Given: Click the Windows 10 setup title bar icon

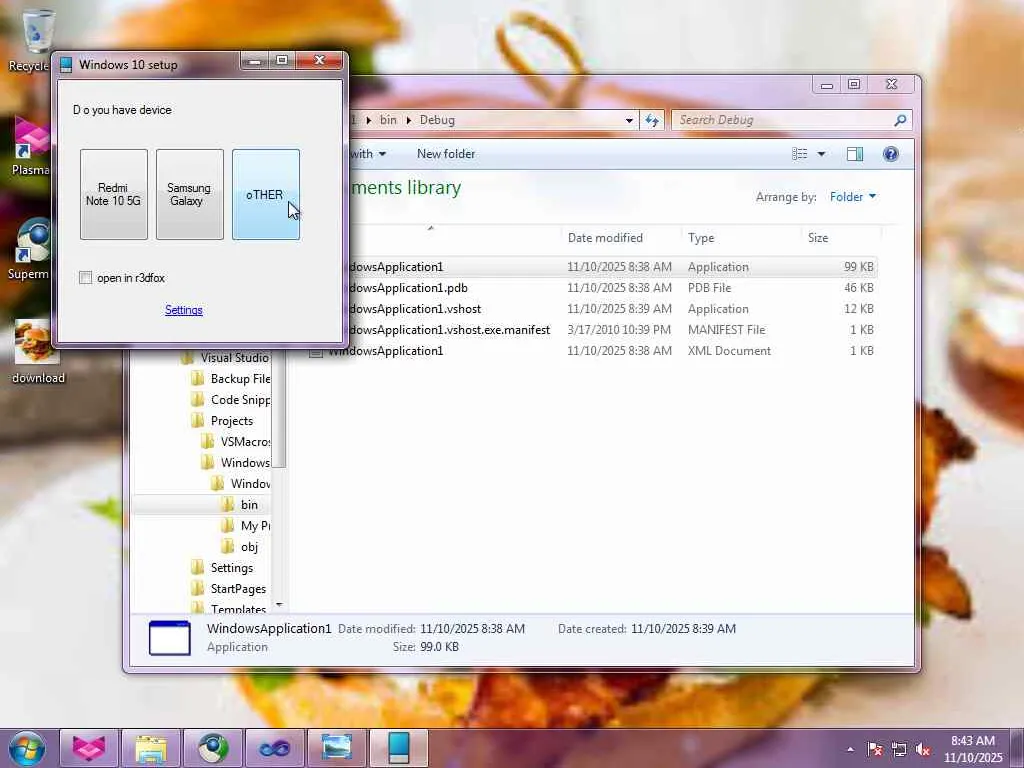Looking at the screenshot, I should pyautogui.click(x=66, y=65).
